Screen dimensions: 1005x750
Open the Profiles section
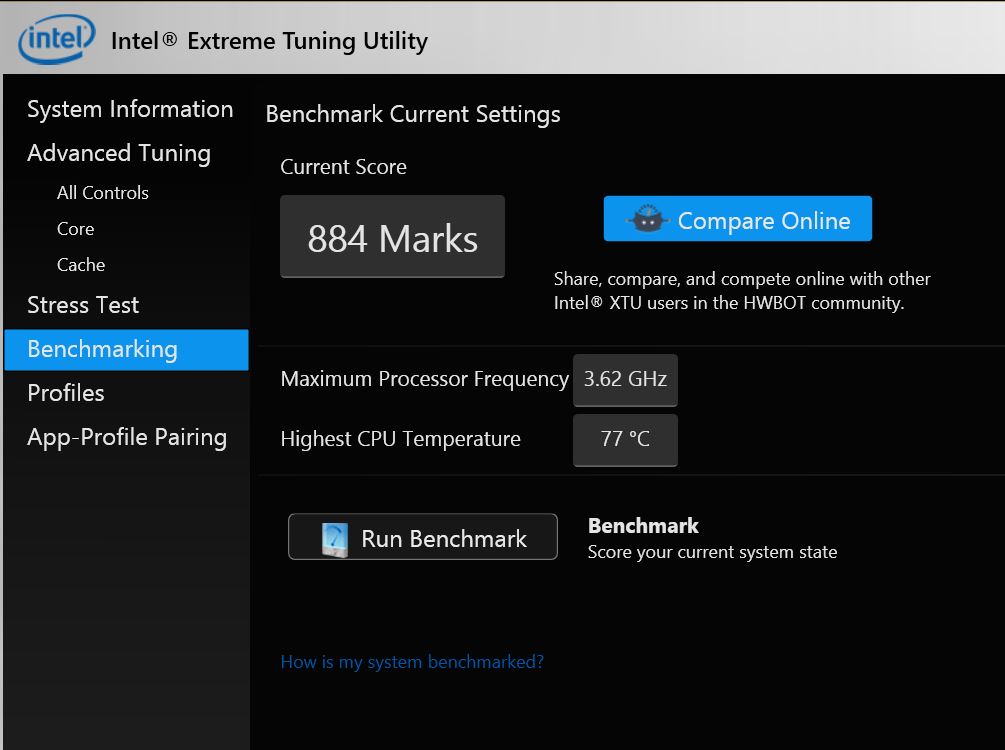click(x=66, y=393)
